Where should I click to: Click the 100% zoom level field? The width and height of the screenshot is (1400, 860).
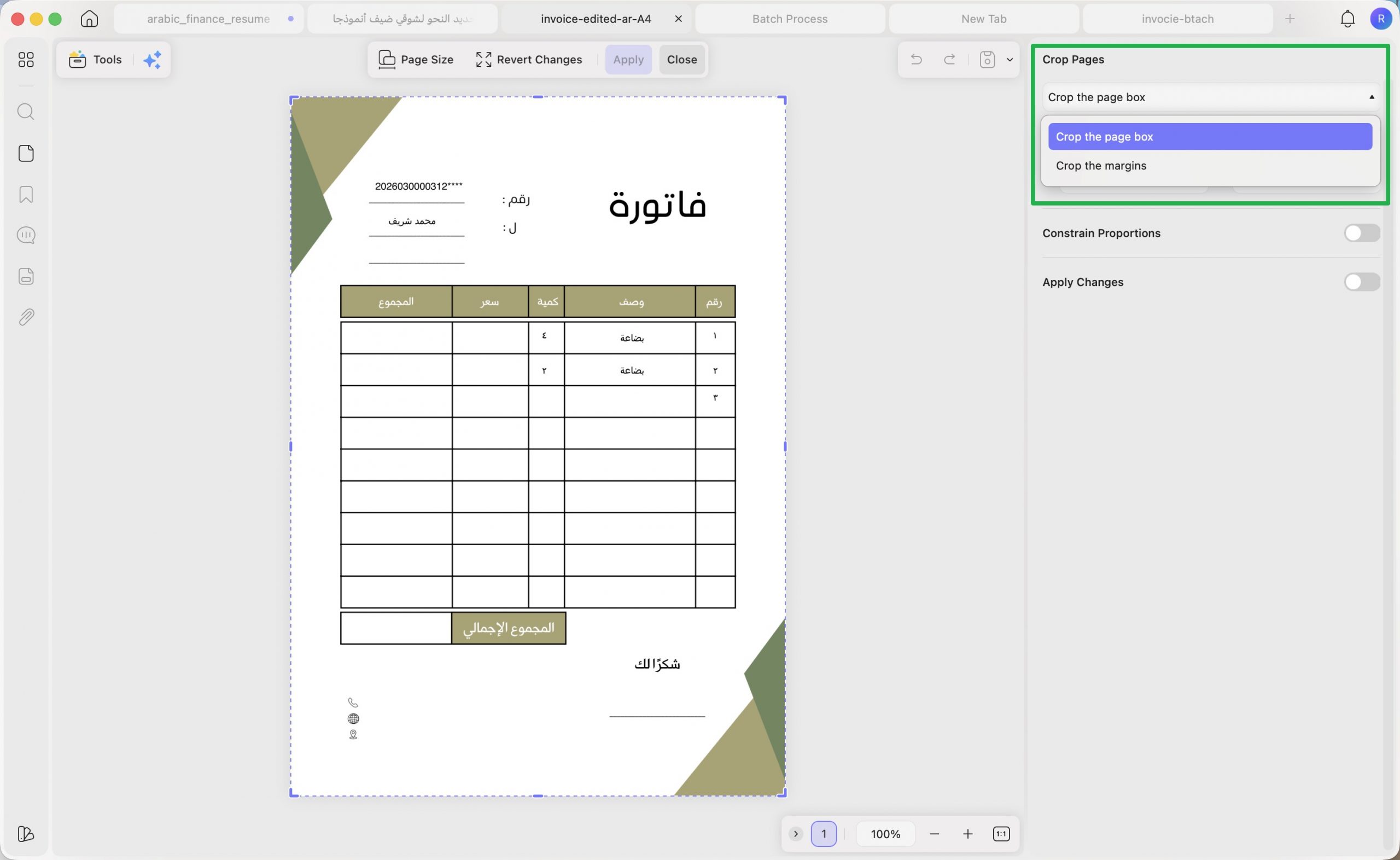(885, 834)
